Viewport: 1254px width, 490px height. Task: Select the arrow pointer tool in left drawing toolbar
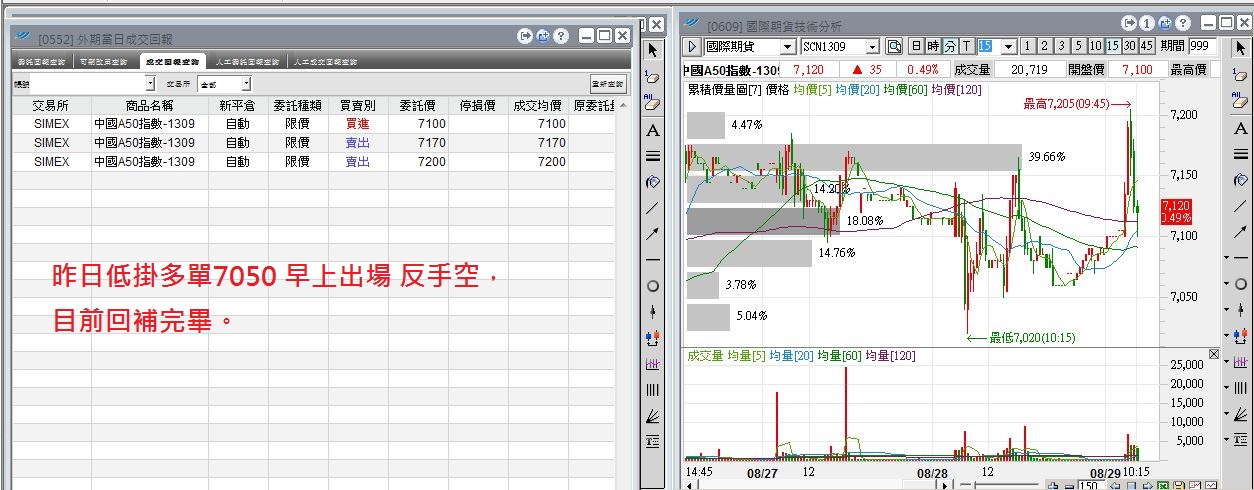click(653, 49)
